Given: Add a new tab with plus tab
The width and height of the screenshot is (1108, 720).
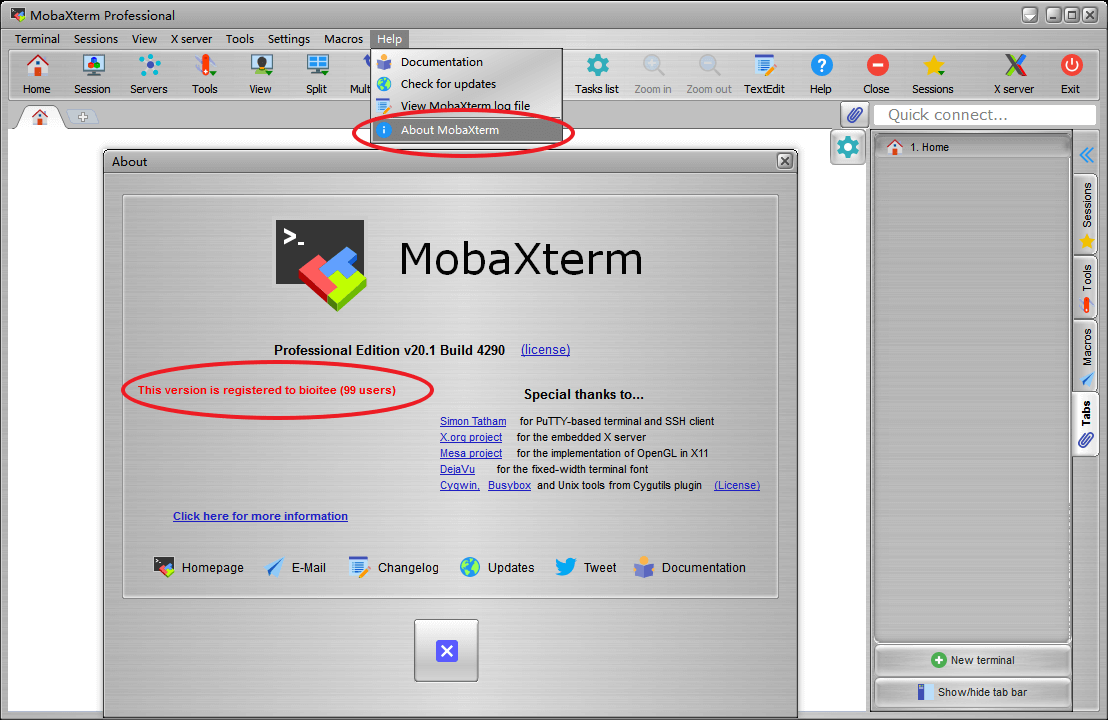Looking at the screenshot, I should 83,117.
